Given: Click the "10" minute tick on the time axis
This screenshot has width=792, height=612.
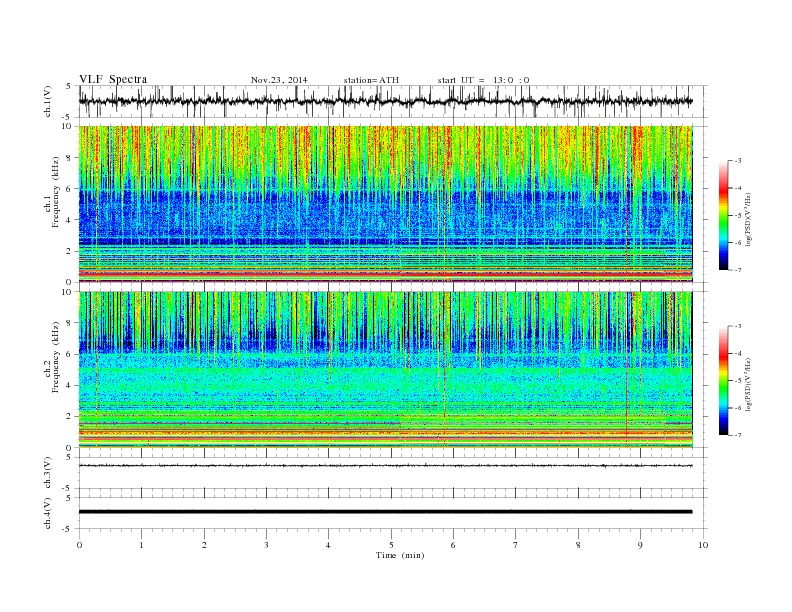Looking at the screenshot, I should click(x=703, y=545).
